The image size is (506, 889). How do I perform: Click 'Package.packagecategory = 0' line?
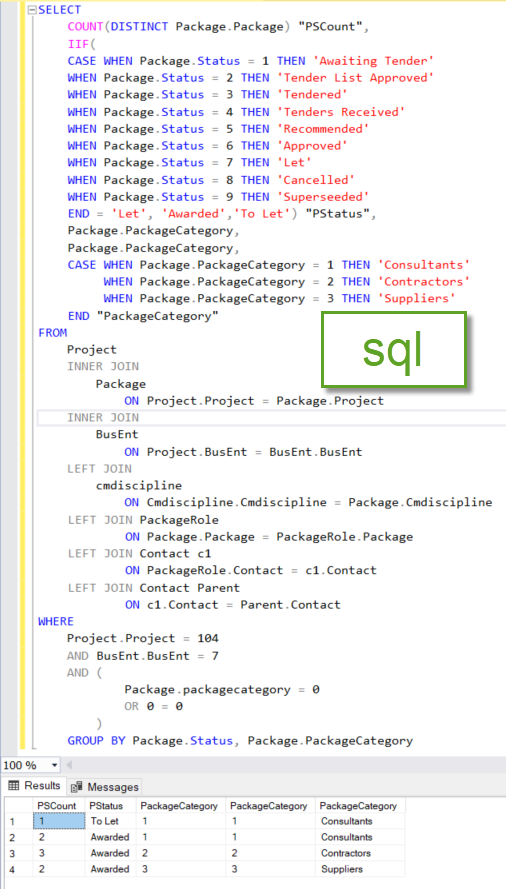[222, 689]
